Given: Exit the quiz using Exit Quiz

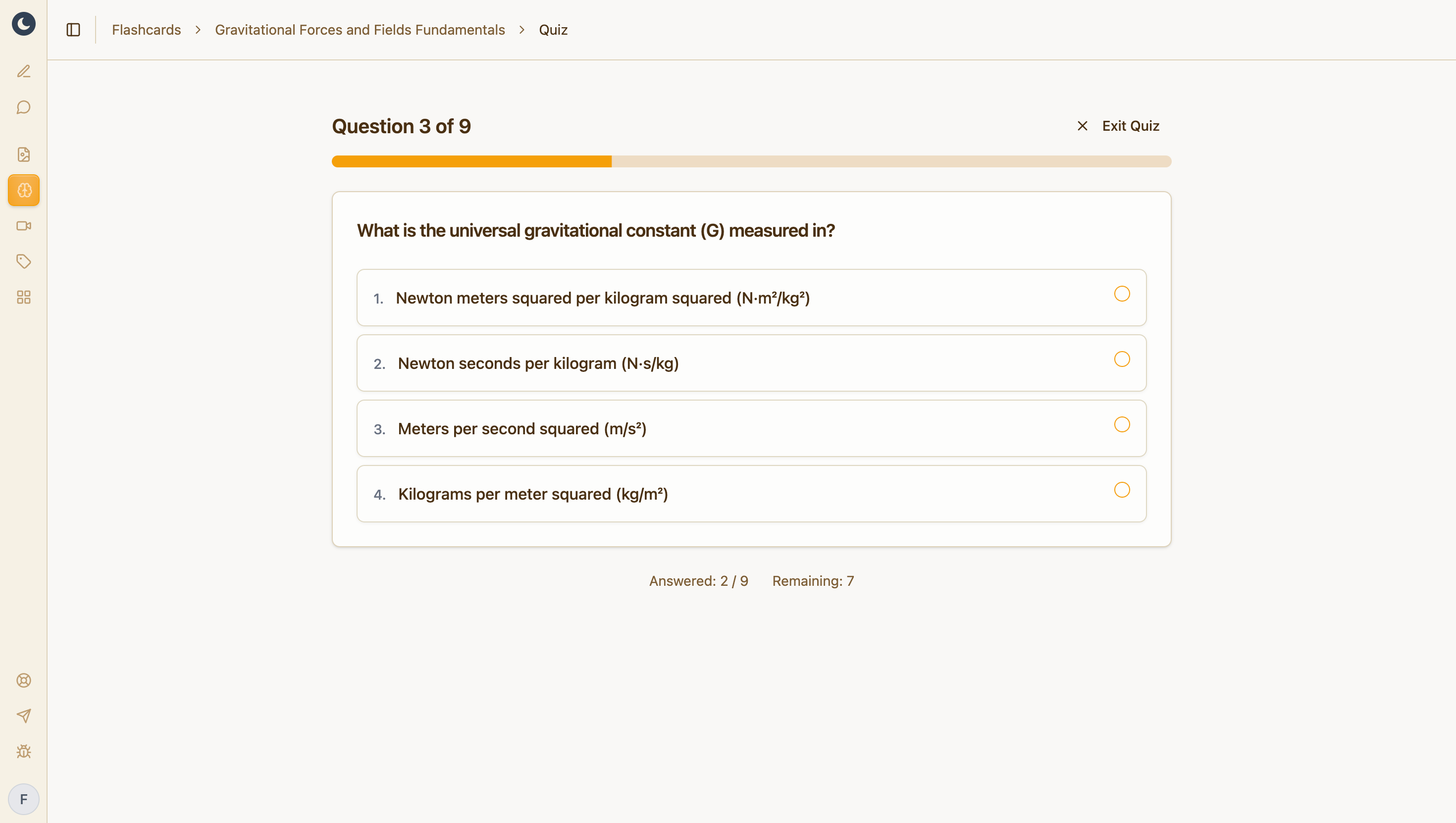Looking at the screenshot, I should (x=1130, y=125).
